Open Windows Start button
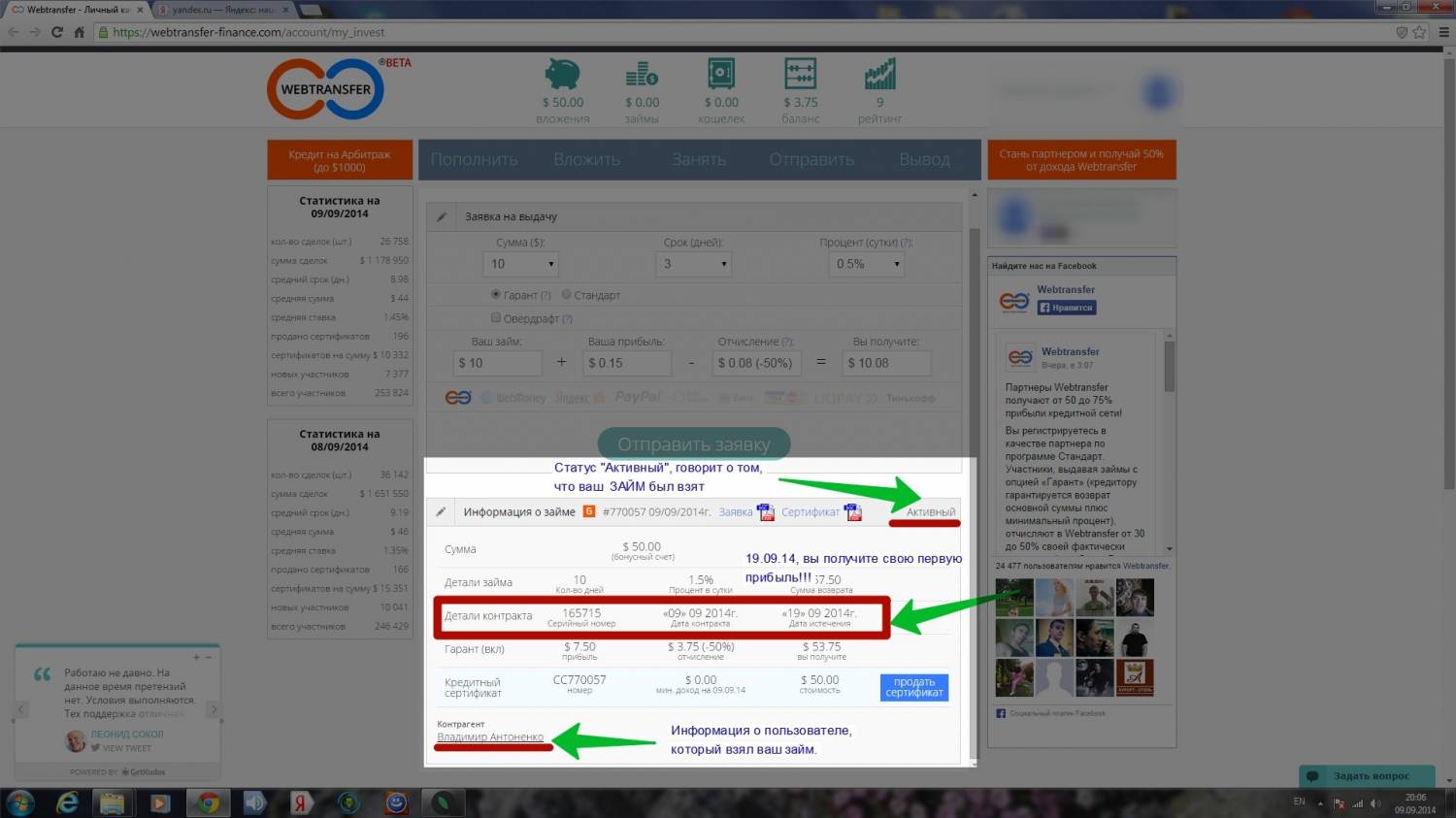The width and height of the screenshot is (1456, 818). tap(19, 802)
